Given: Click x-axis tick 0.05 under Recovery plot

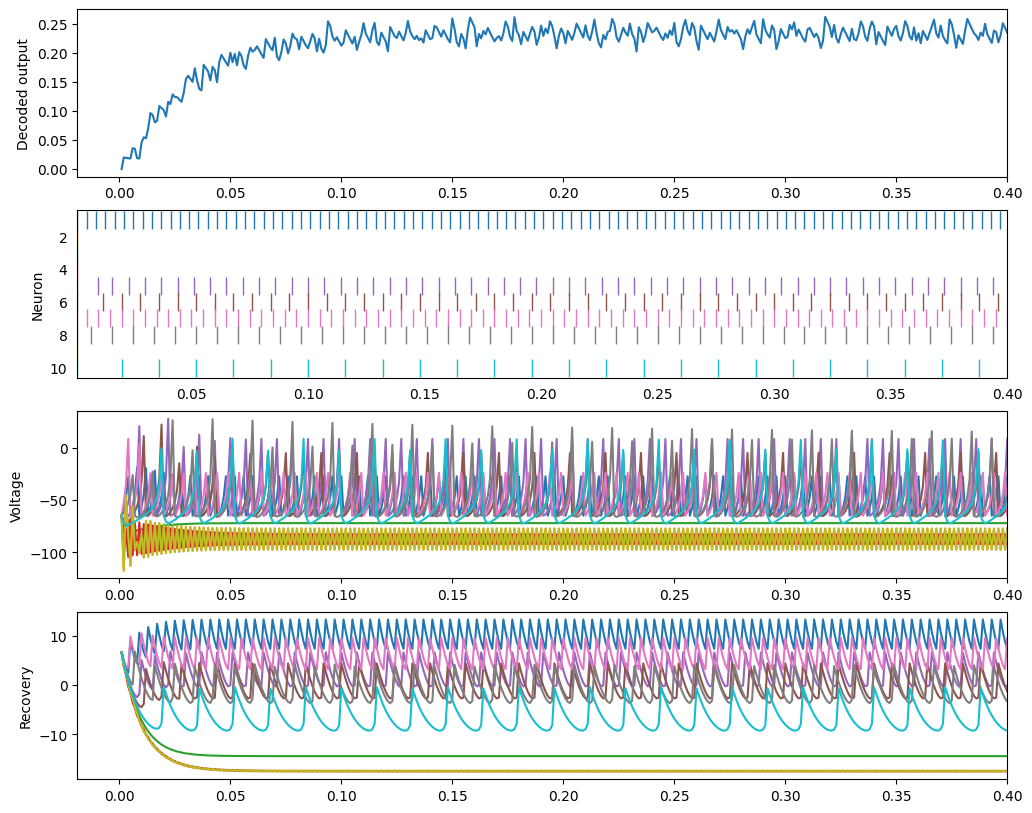Looking at the screenshot, I should [230, 797].
